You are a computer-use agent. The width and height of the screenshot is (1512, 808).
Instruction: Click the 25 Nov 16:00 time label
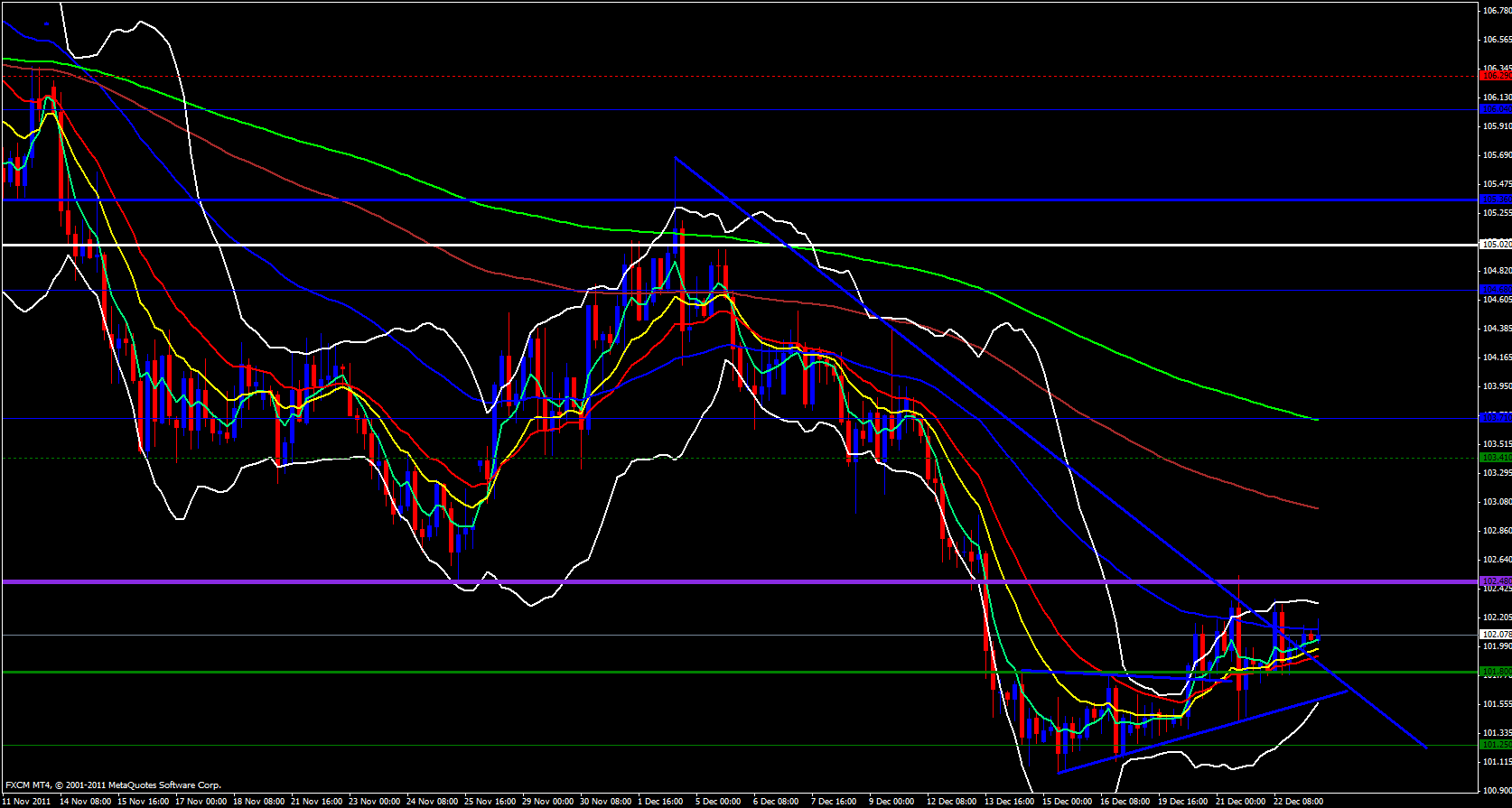[490, 801]
